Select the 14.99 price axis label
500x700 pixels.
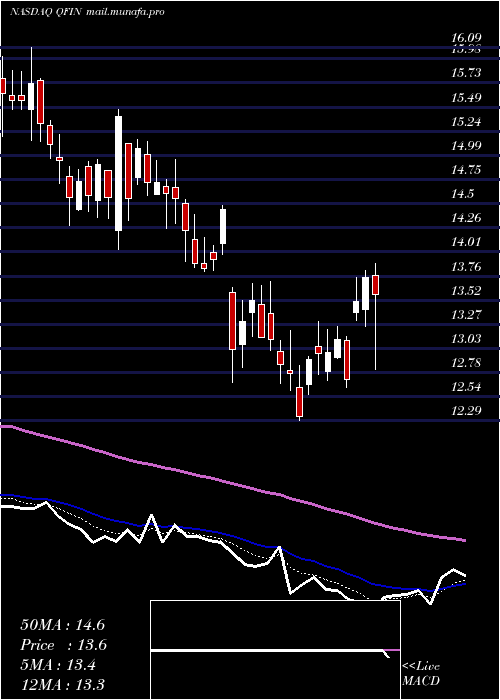pos(467,146)
